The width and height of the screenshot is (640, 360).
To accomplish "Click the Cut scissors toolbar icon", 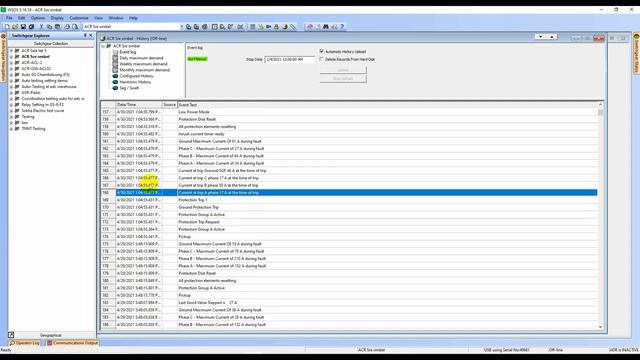I will pos(41,27).
